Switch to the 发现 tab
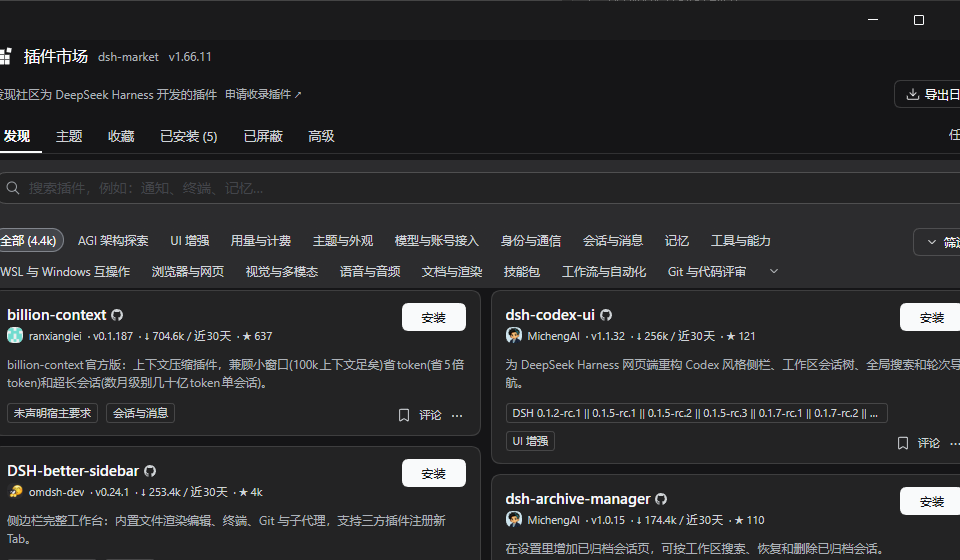 [x=17, y=136]
